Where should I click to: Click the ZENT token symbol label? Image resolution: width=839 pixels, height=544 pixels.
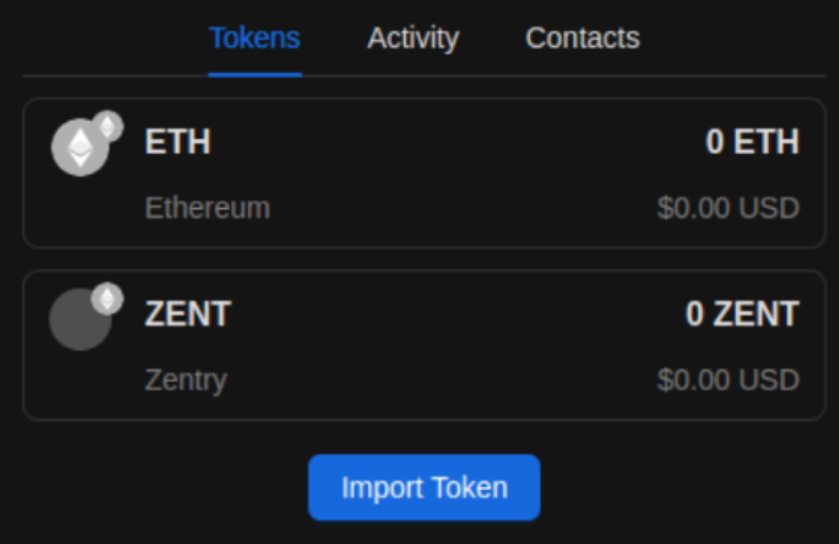(188, 313)
